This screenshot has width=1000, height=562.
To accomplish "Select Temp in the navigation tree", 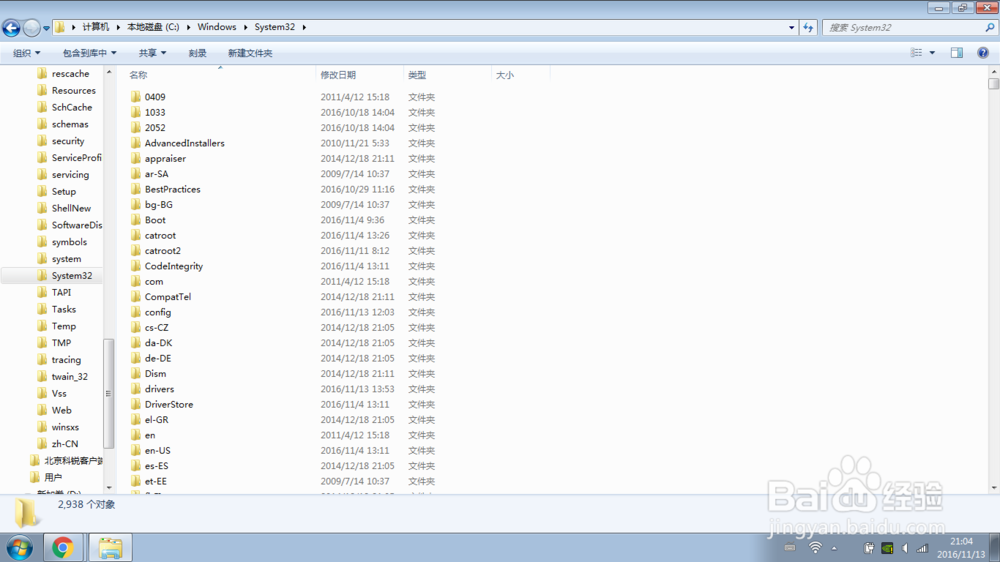I will click(x=64, y=326).
